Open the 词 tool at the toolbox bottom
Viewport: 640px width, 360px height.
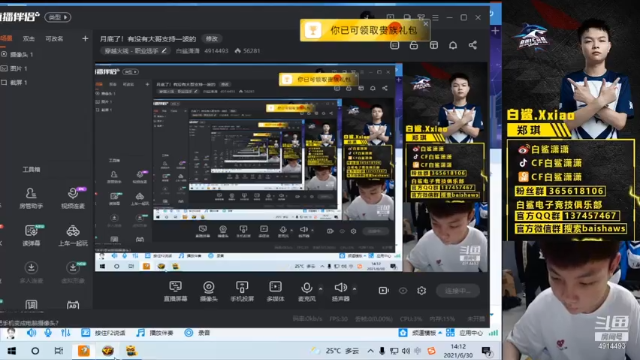[x=31, y=304]
